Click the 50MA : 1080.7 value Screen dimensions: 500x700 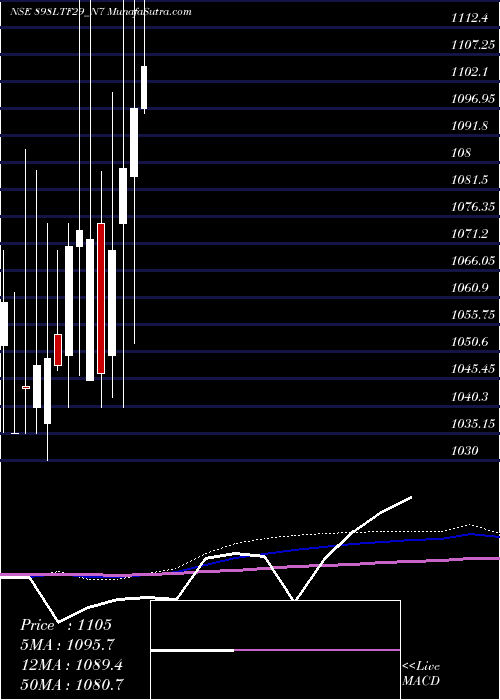coord(72,684)
